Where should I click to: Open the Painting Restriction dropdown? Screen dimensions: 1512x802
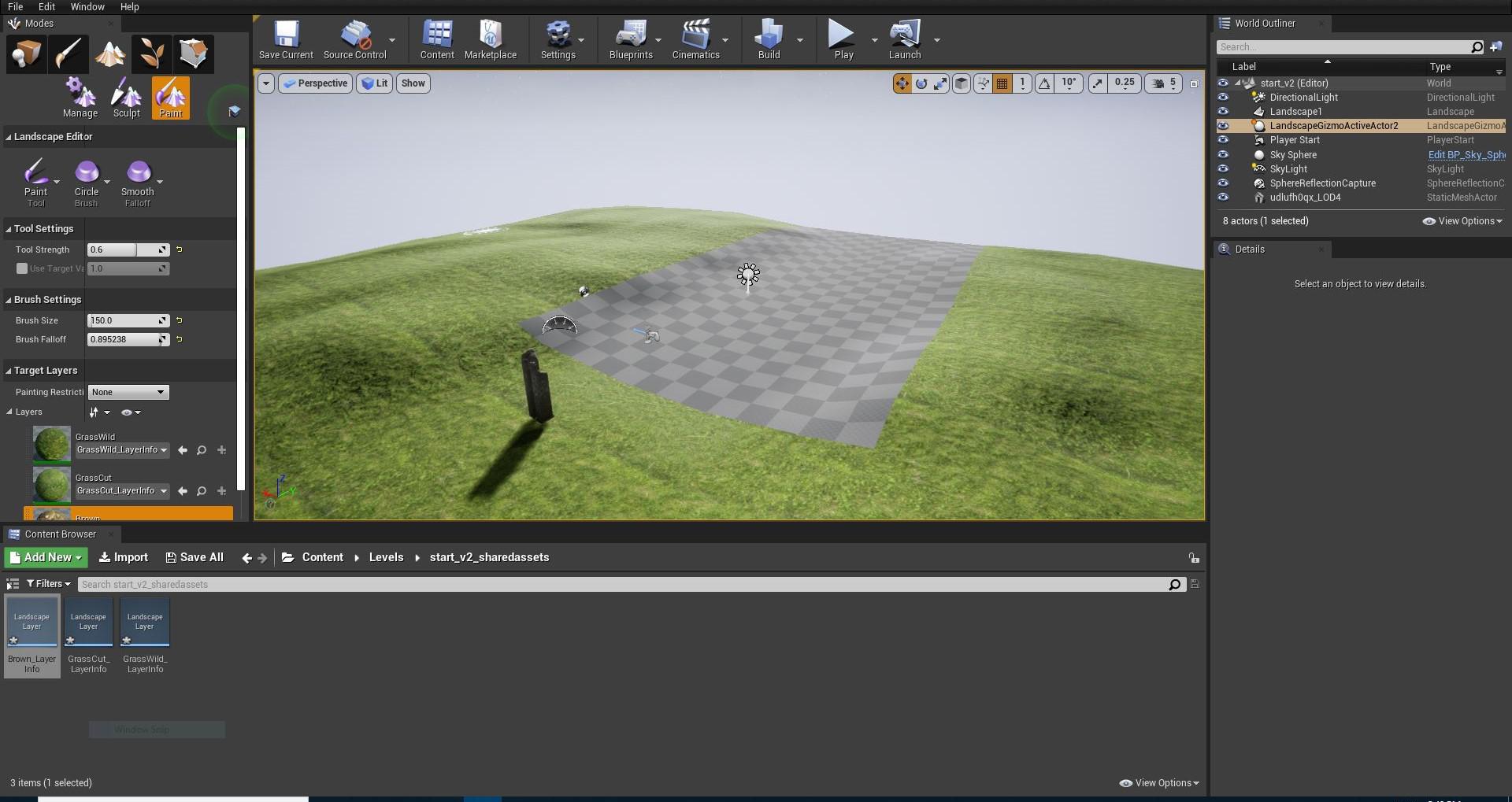[128, 392]
